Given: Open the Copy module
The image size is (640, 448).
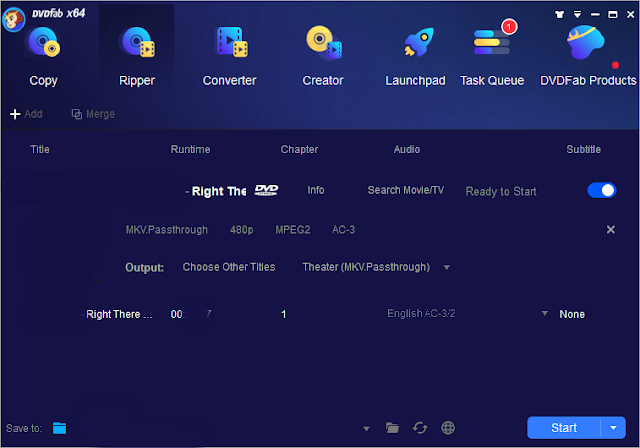Looking at the screenshot, I should tap(43, 56).
